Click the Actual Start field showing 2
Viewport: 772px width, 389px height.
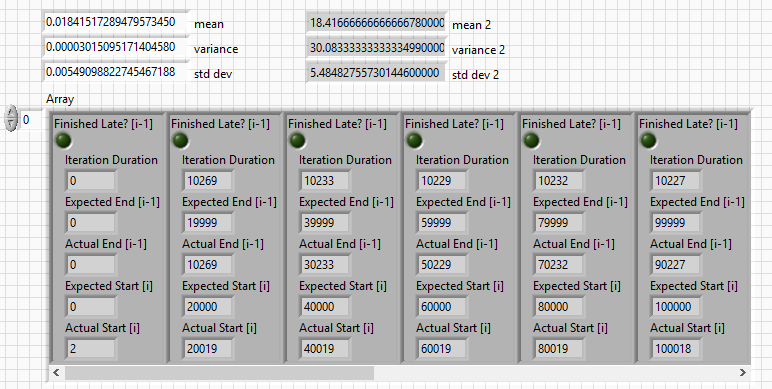(x=91, y=349)
